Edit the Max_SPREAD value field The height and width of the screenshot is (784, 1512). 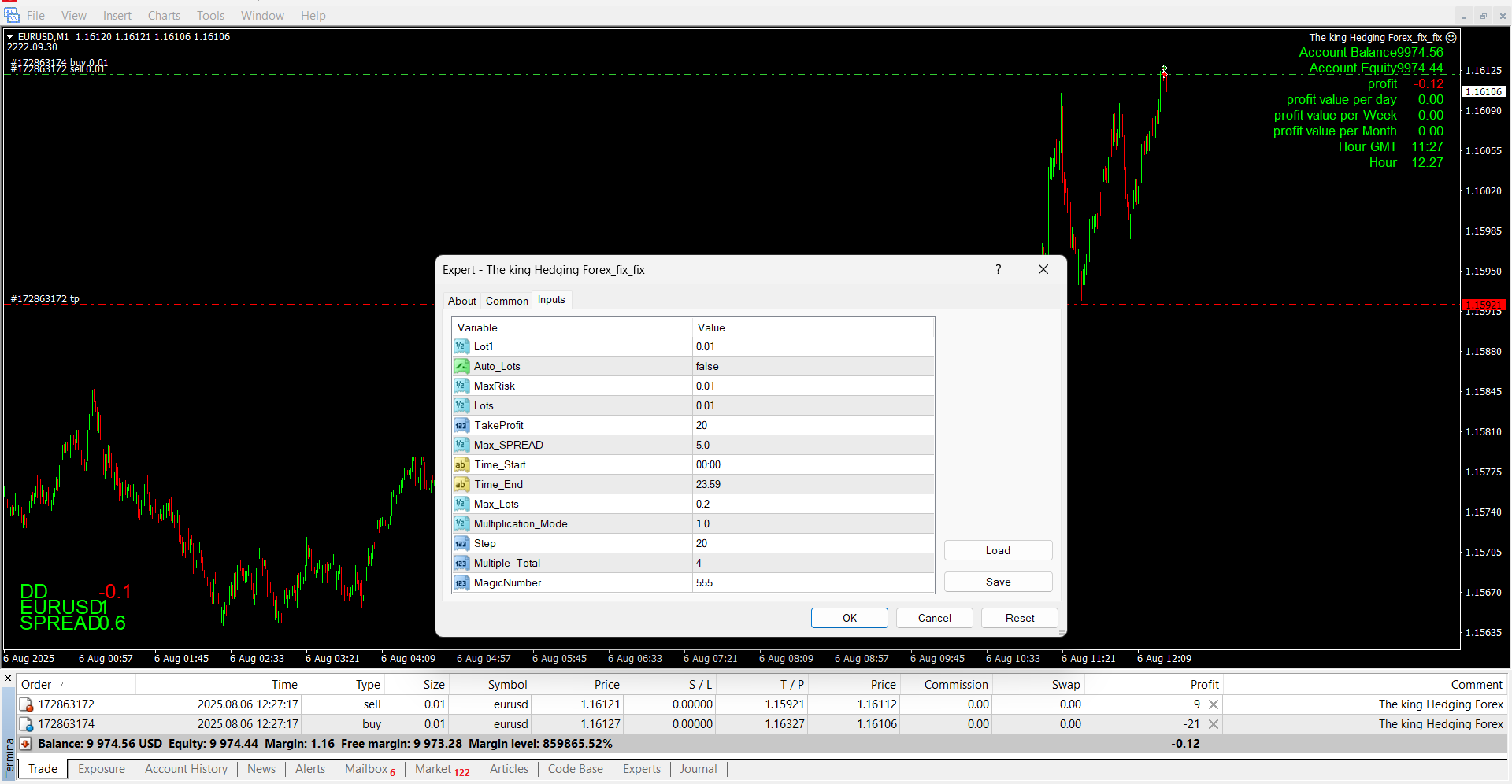(812, 445)
